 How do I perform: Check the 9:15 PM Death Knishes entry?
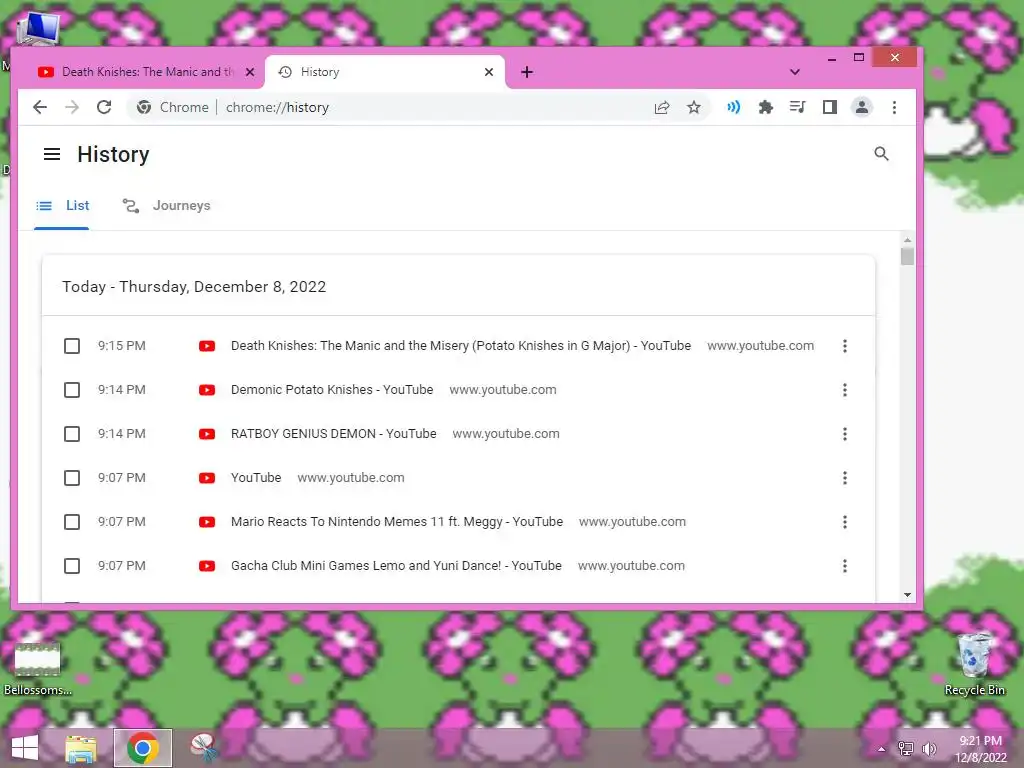click(x=72, y=345)
